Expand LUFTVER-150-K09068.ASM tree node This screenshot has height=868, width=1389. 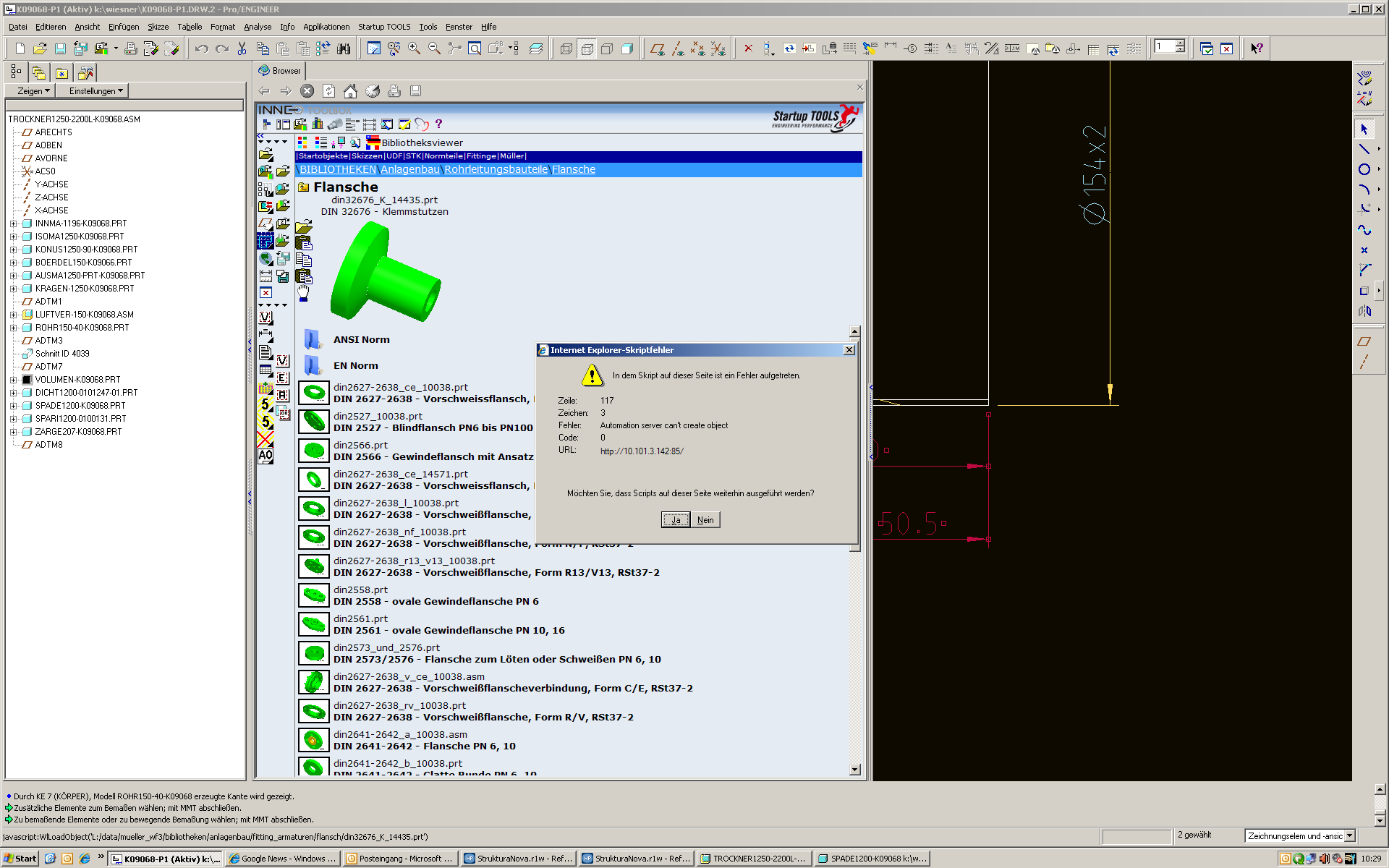pyautogui.click(x=13, y=315)
